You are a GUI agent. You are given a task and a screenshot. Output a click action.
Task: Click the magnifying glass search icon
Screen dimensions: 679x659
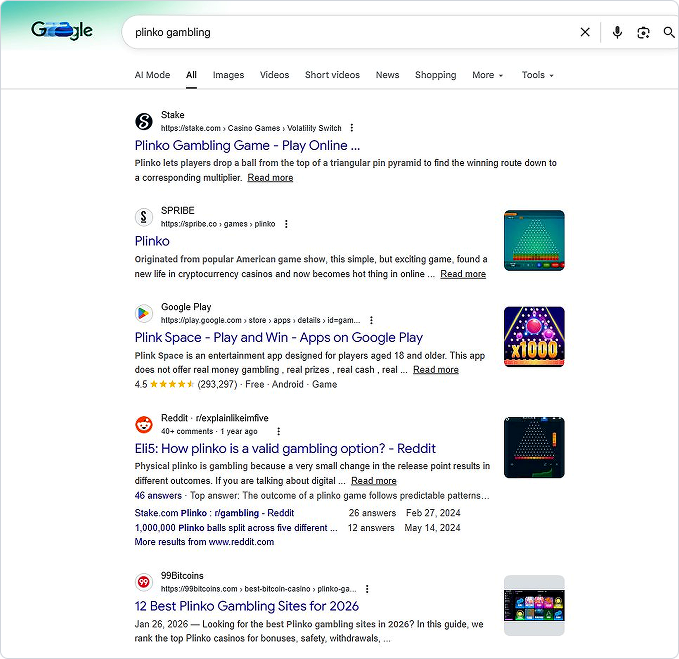pyautogui.click(x=669, y=32)
